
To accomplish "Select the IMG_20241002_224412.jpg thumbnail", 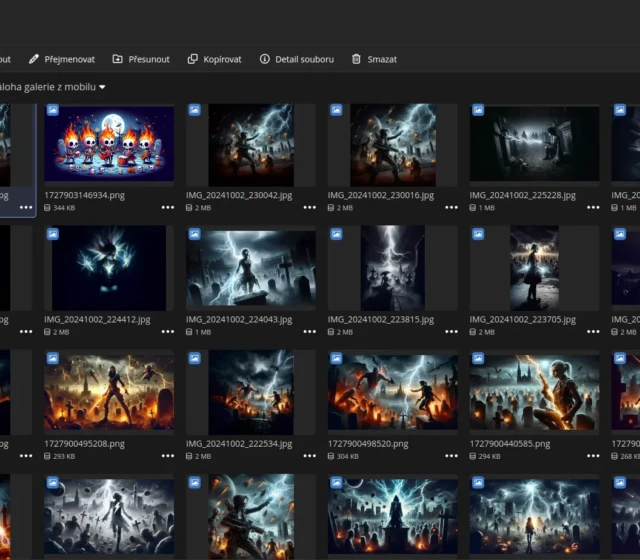I will tap(109, 268).
